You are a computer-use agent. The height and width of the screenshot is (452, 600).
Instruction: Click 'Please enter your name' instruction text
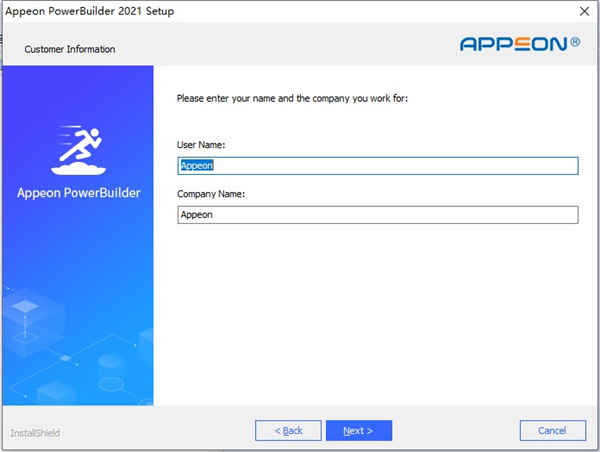[x=292, y=98]
